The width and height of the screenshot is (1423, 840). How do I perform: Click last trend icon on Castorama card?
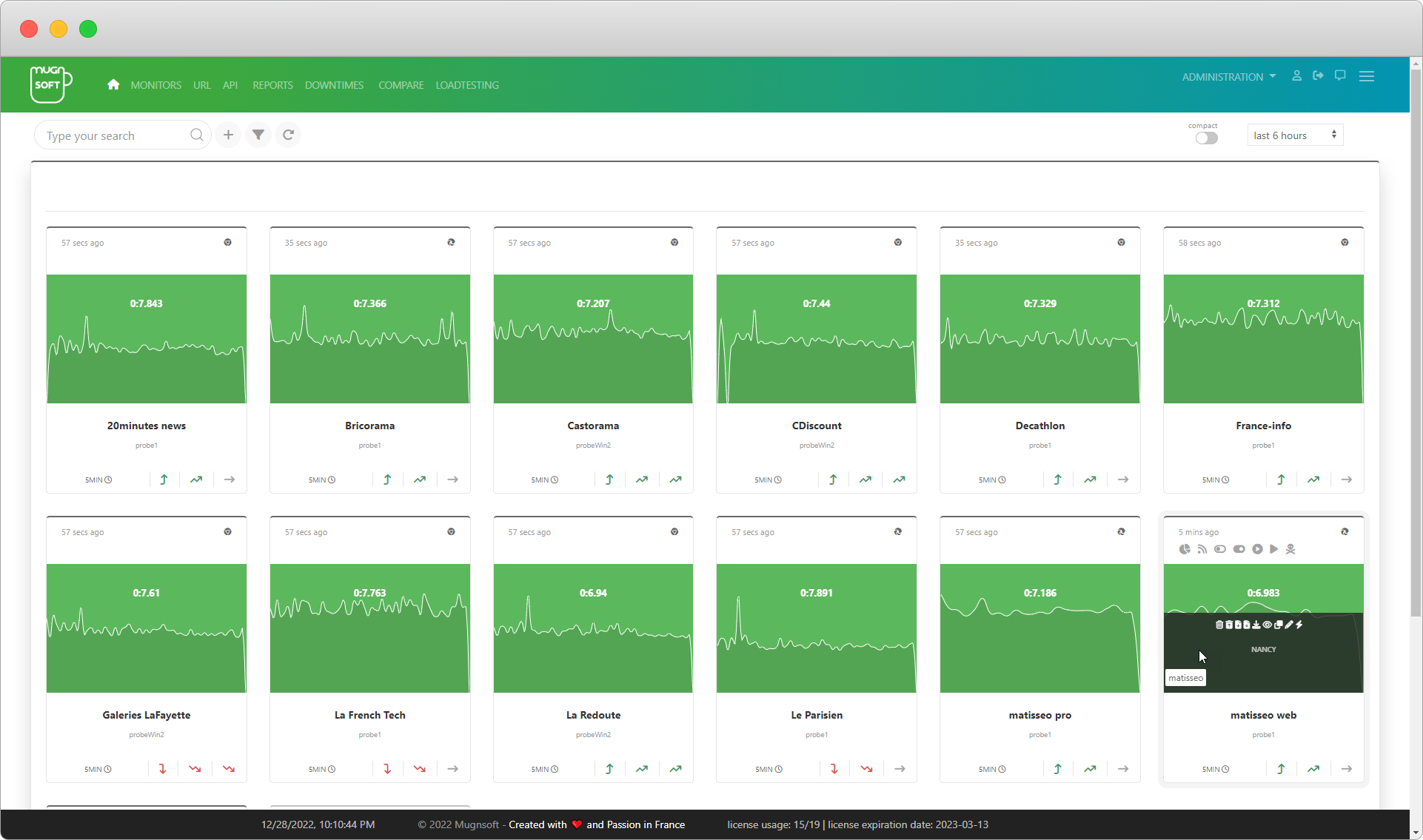click(675, 480)
